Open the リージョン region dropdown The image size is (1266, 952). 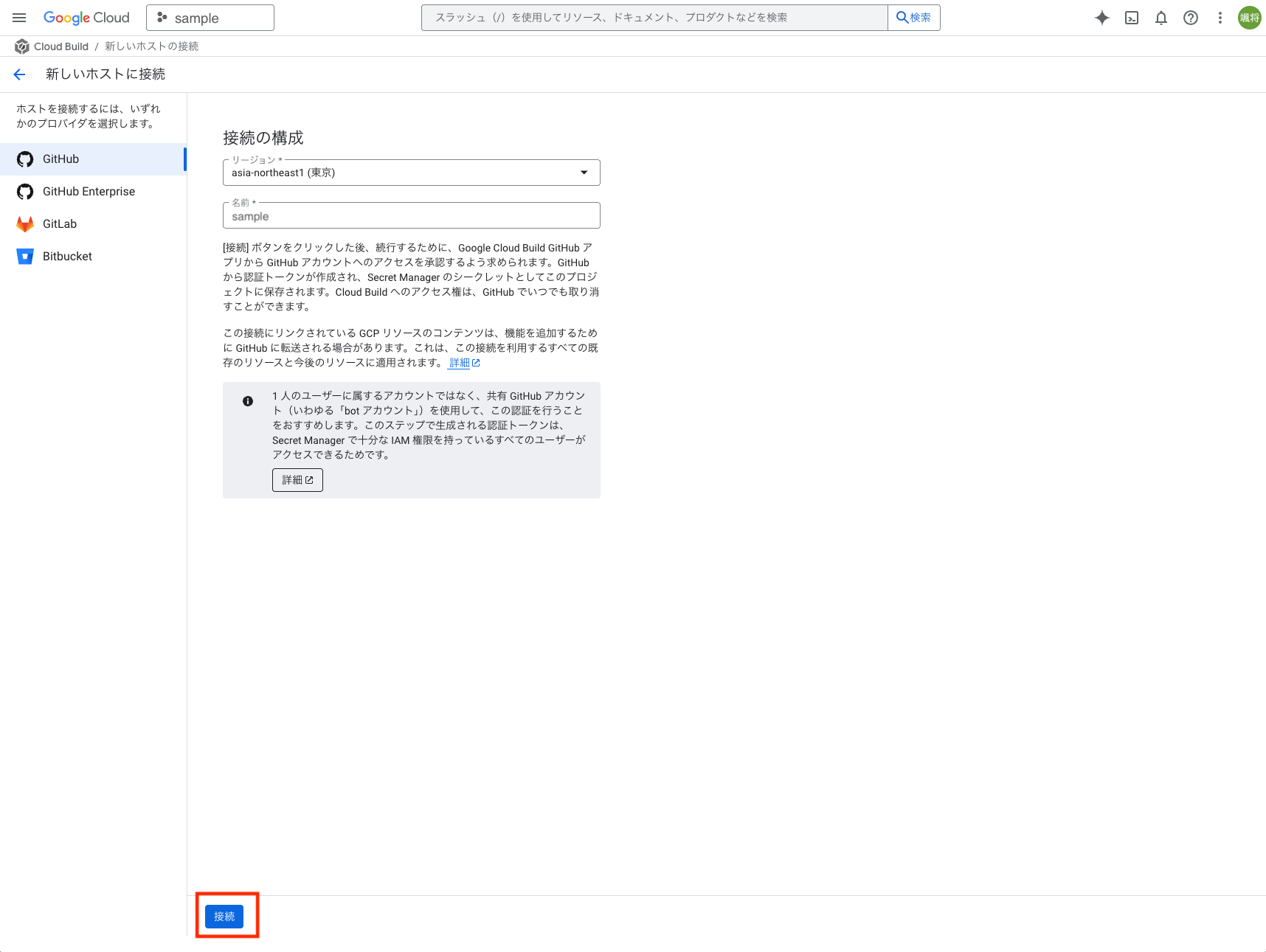click(412, 173)
